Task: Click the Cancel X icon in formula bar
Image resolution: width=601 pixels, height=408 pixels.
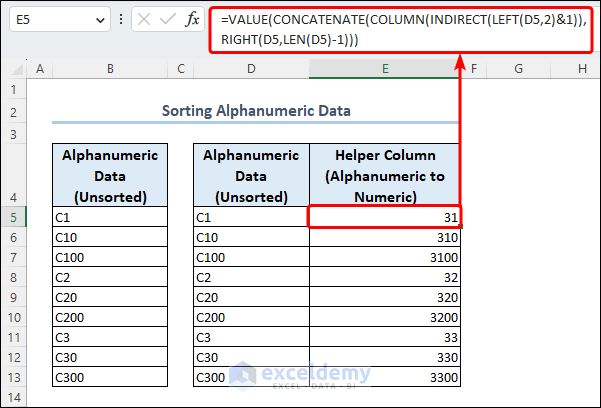Action: [x=144, y=19]
